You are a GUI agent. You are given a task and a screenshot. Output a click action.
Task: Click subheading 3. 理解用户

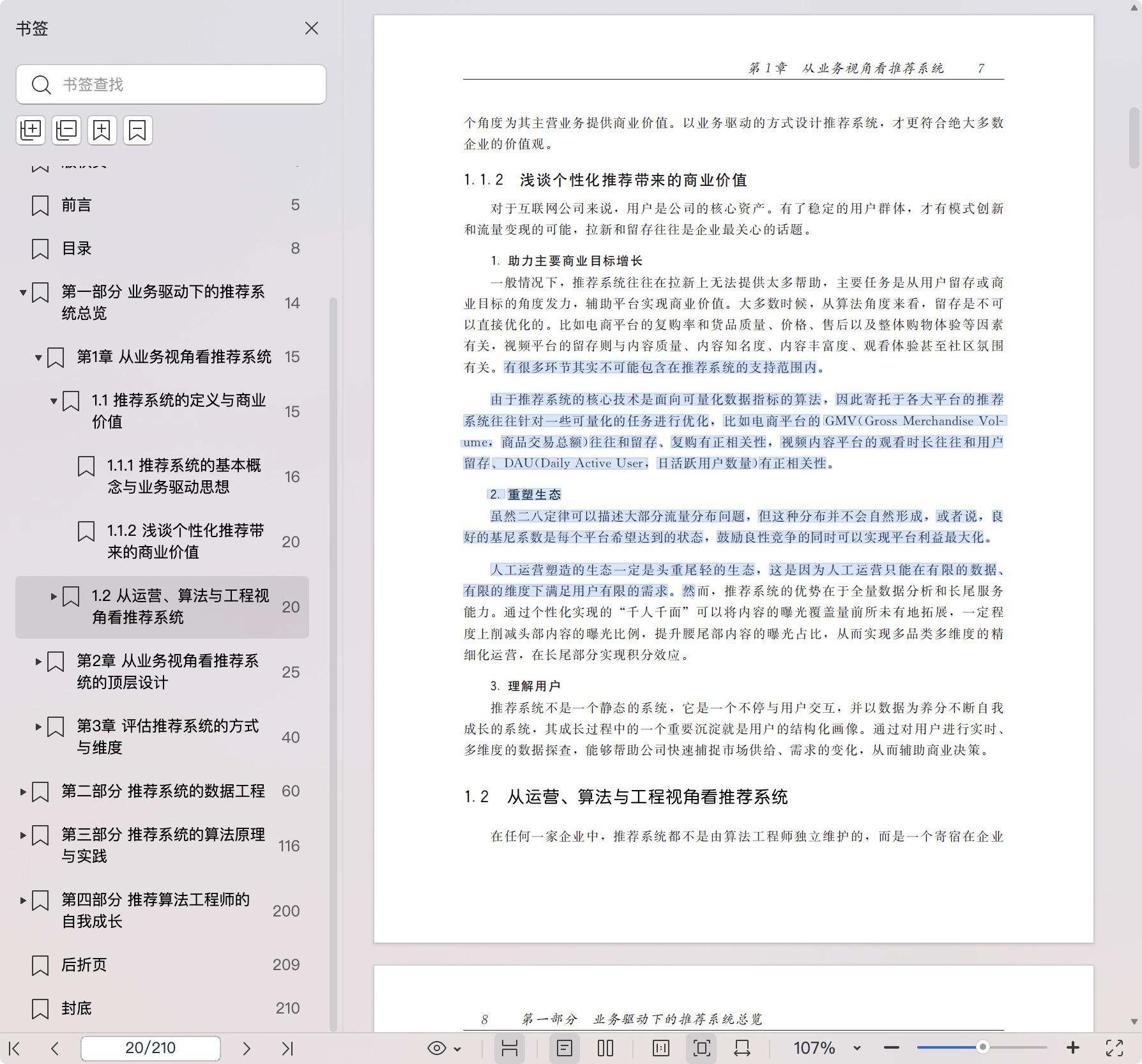[525, 686]
